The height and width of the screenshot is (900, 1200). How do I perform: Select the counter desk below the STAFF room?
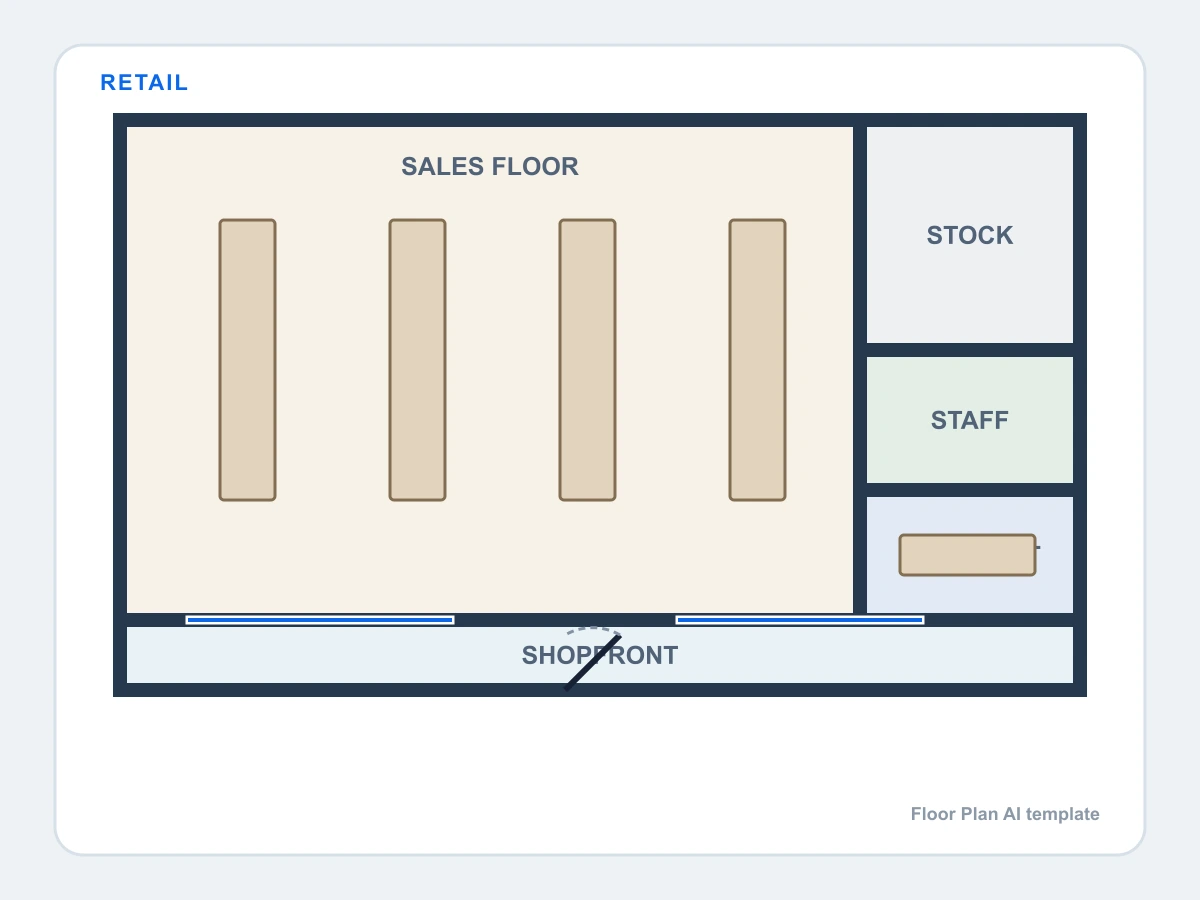[x=967, y=555]
